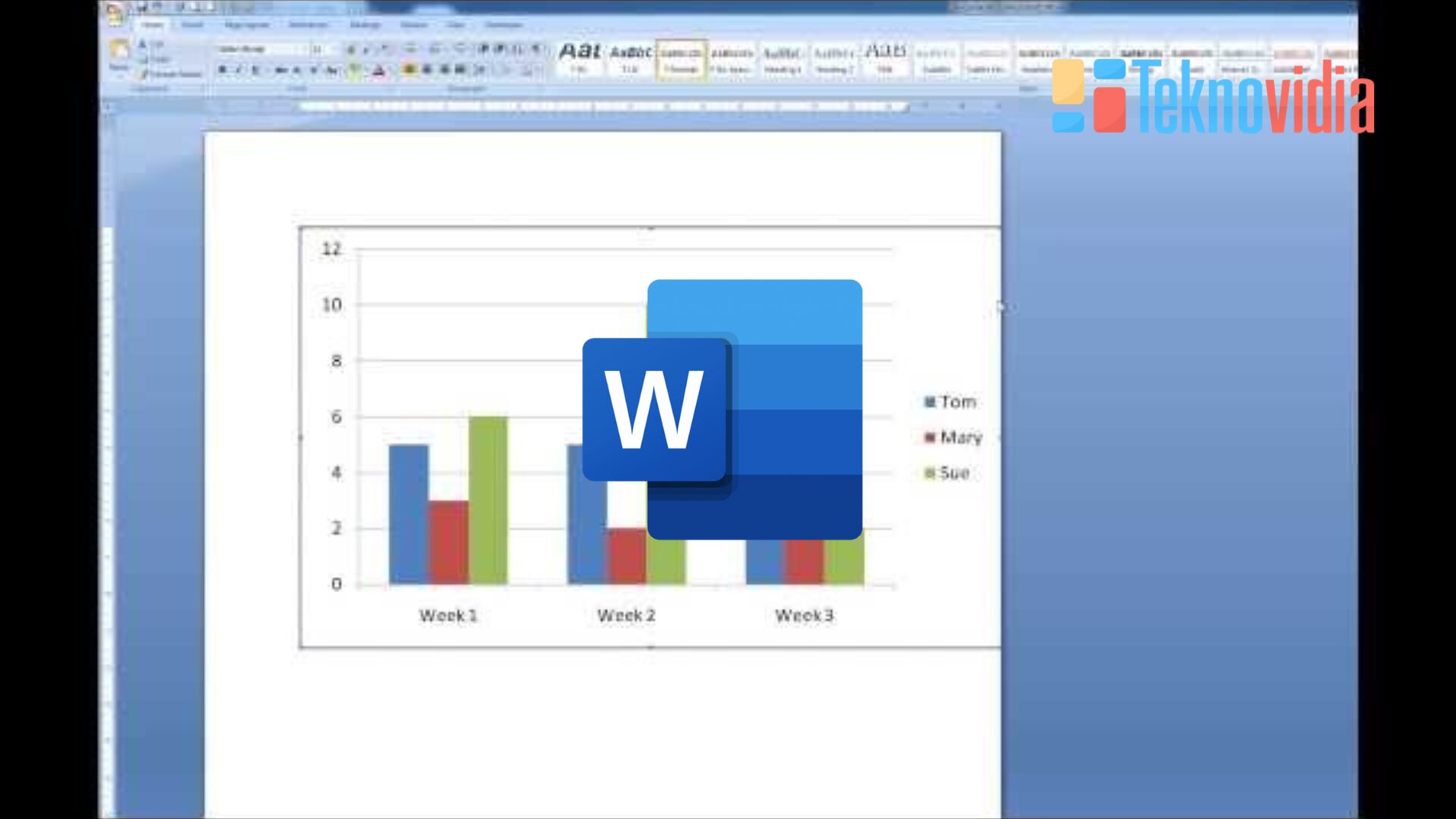
Task: Toggle the highlighted Align Left button
Action: point(409,69)
